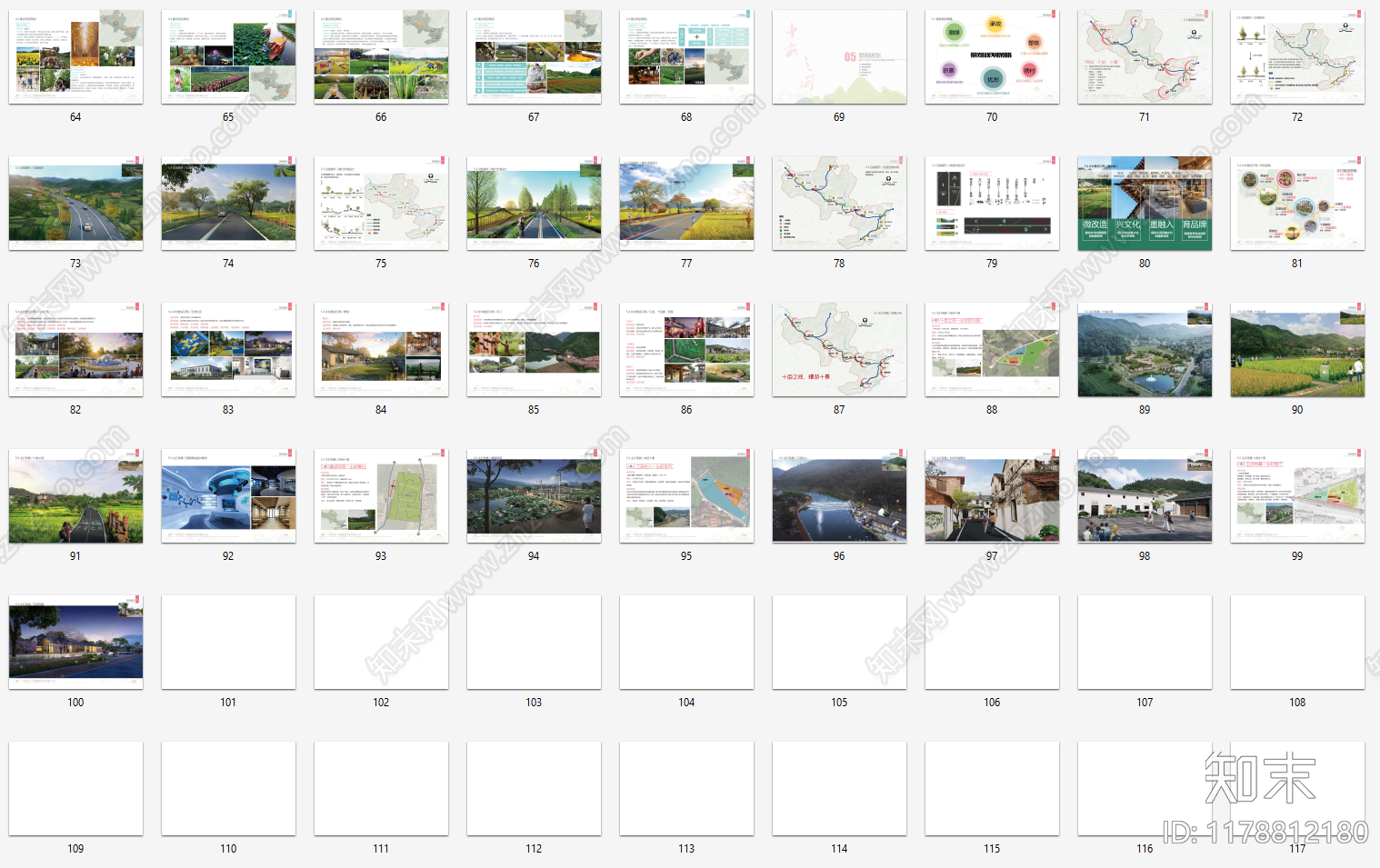Select village street slide 97
1380x868 pixels.
(x=992, y=495)
